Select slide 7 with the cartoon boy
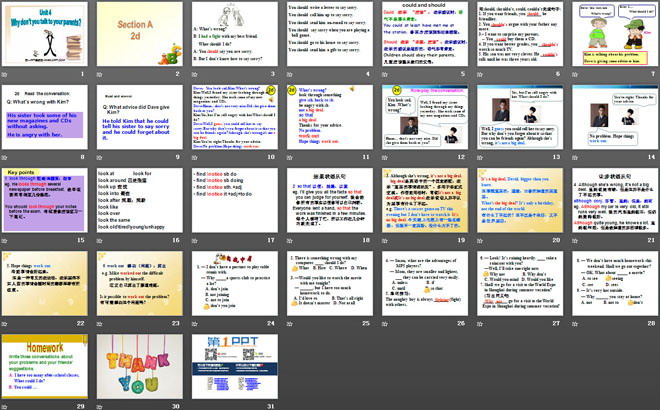The image size is (660, 410). pos(612,37)
